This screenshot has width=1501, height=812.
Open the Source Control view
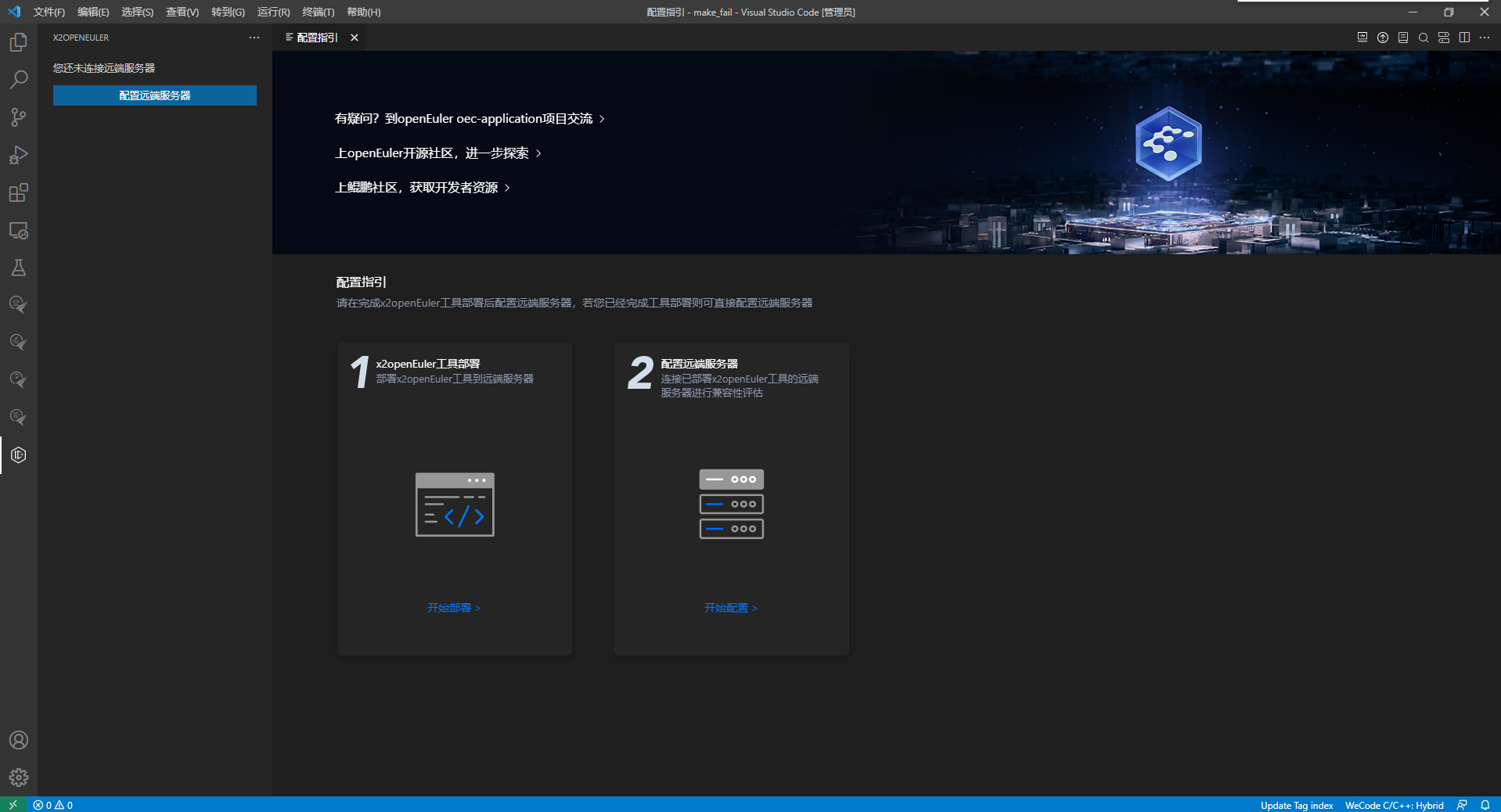point(19,117)
